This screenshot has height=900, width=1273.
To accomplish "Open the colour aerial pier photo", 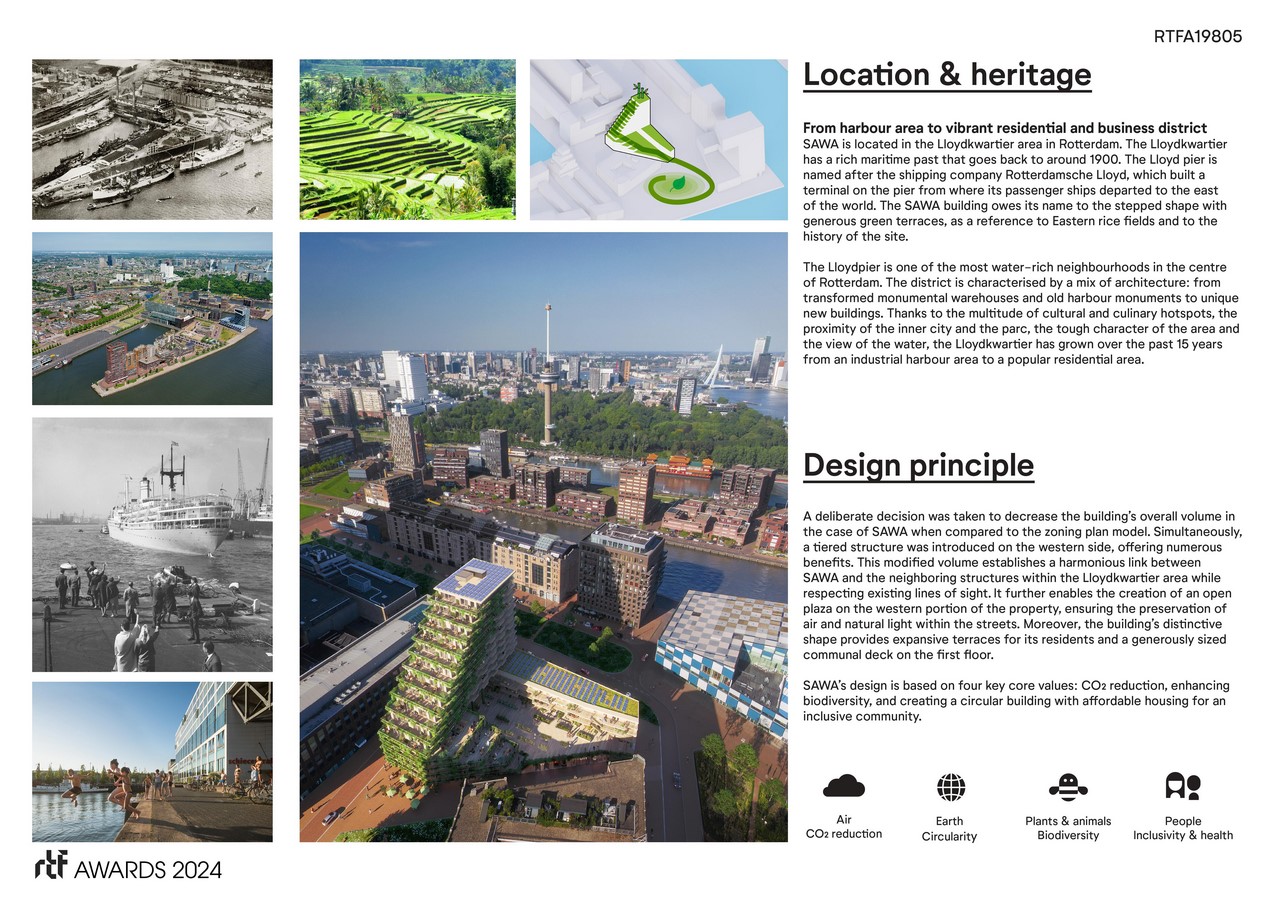I will [152, 318].
